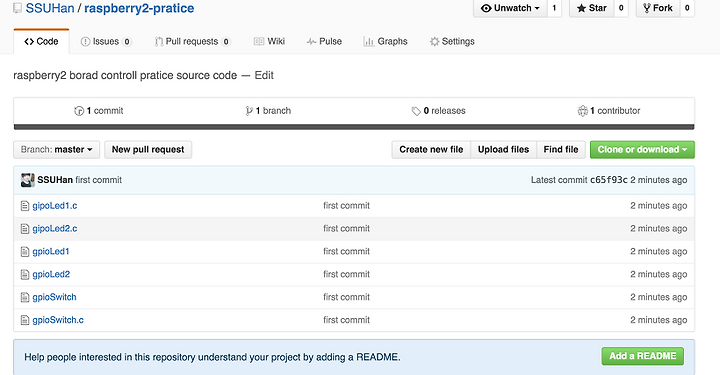This screenshot has height=375, width=720.
Task: Click the SSUHan avatar in the commit row
Action: coord(28,180)
